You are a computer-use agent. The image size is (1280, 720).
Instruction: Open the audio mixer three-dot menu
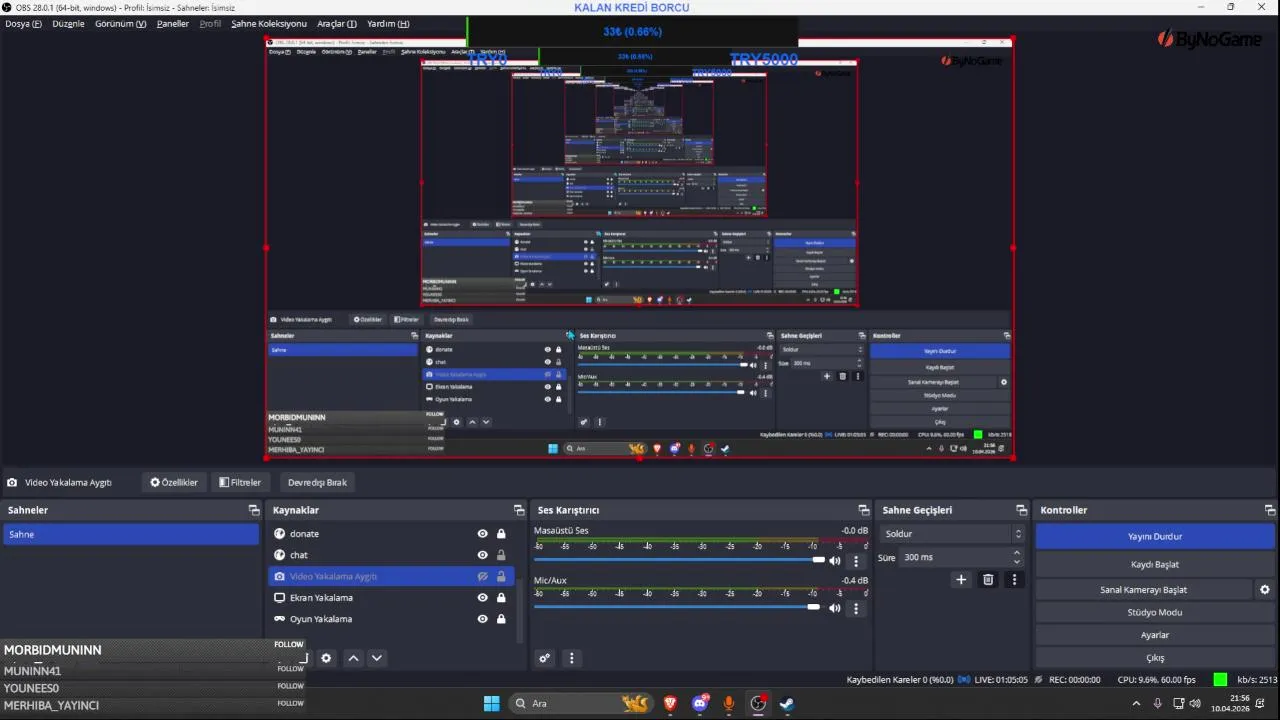point(572,658)
